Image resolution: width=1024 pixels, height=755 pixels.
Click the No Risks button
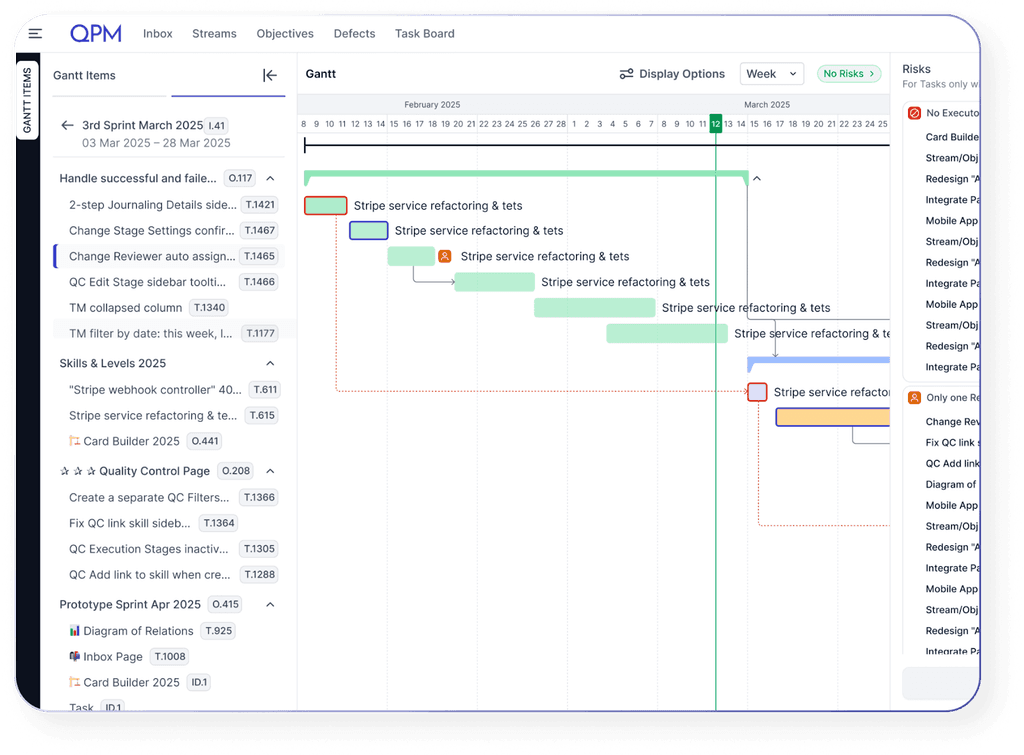click(x=848, y=74)
